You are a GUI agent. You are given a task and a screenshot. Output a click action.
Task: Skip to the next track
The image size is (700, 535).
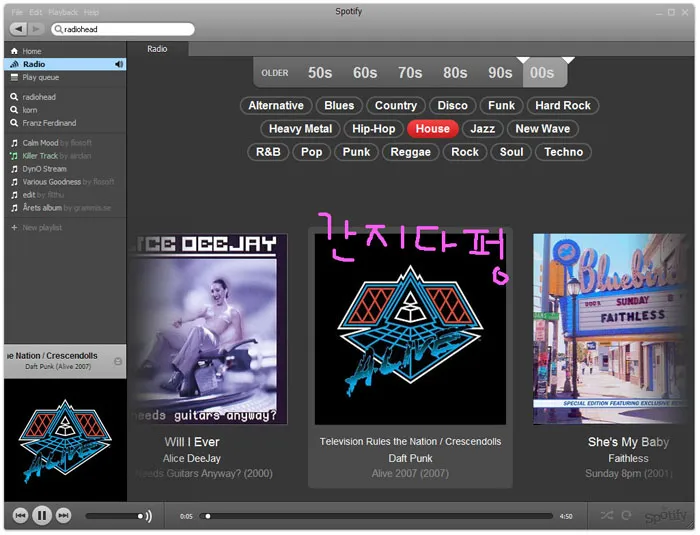point(63,516)
